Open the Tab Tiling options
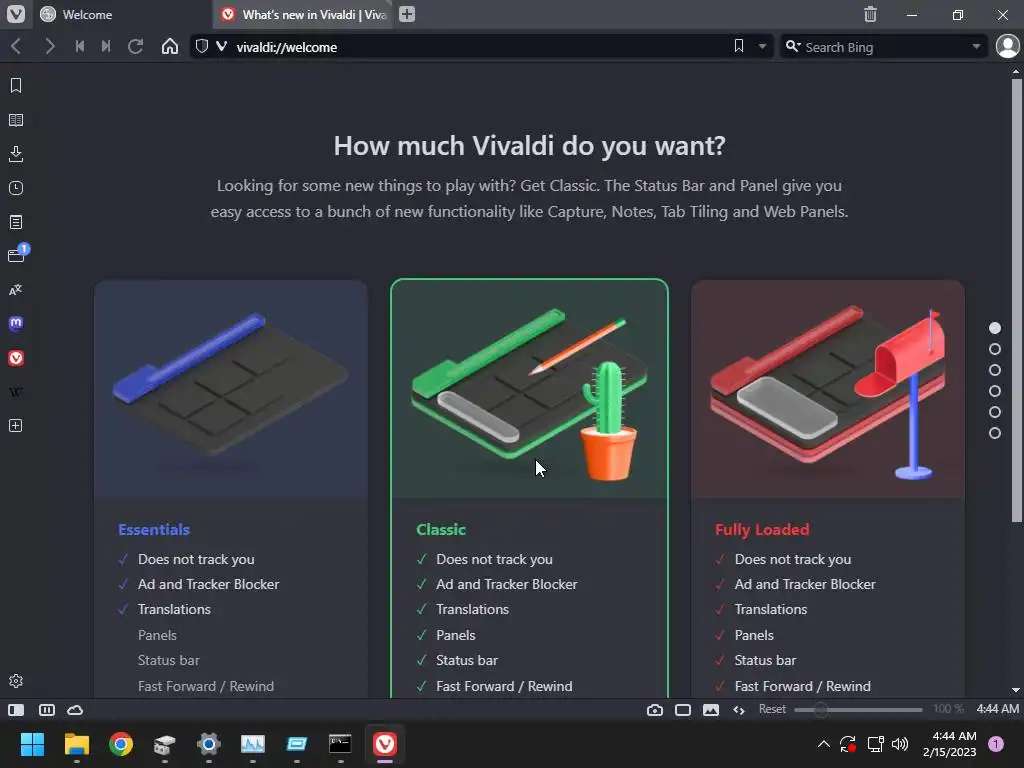 [x=682, y=710]
